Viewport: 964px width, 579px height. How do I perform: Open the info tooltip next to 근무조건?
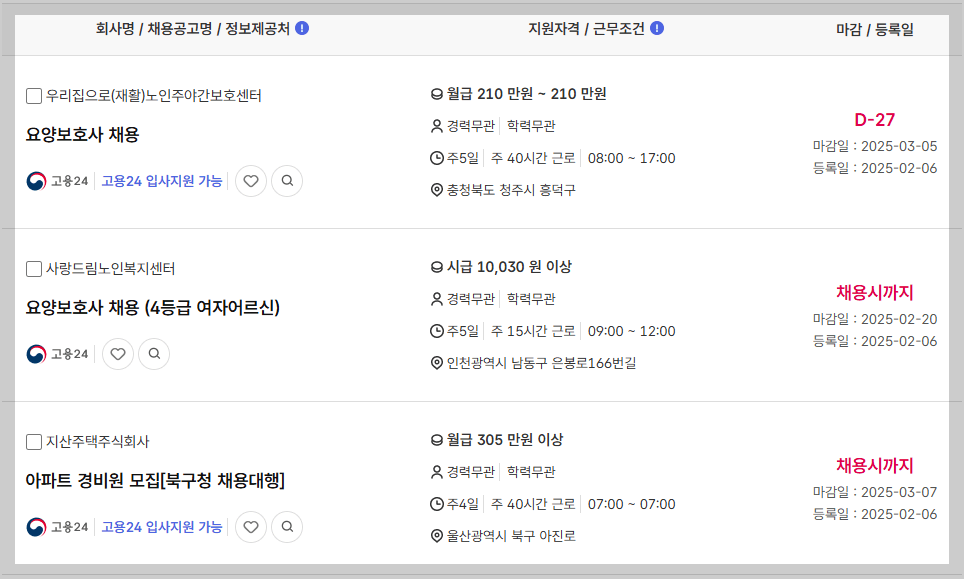click(657, 28)
